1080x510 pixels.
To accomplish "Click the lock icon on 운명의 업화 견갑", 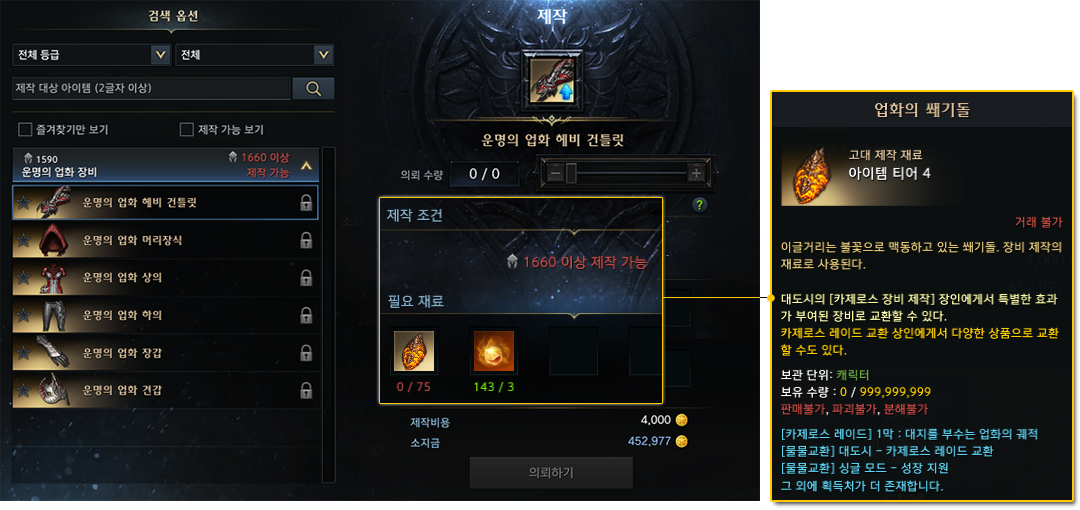I will [307, 391].
